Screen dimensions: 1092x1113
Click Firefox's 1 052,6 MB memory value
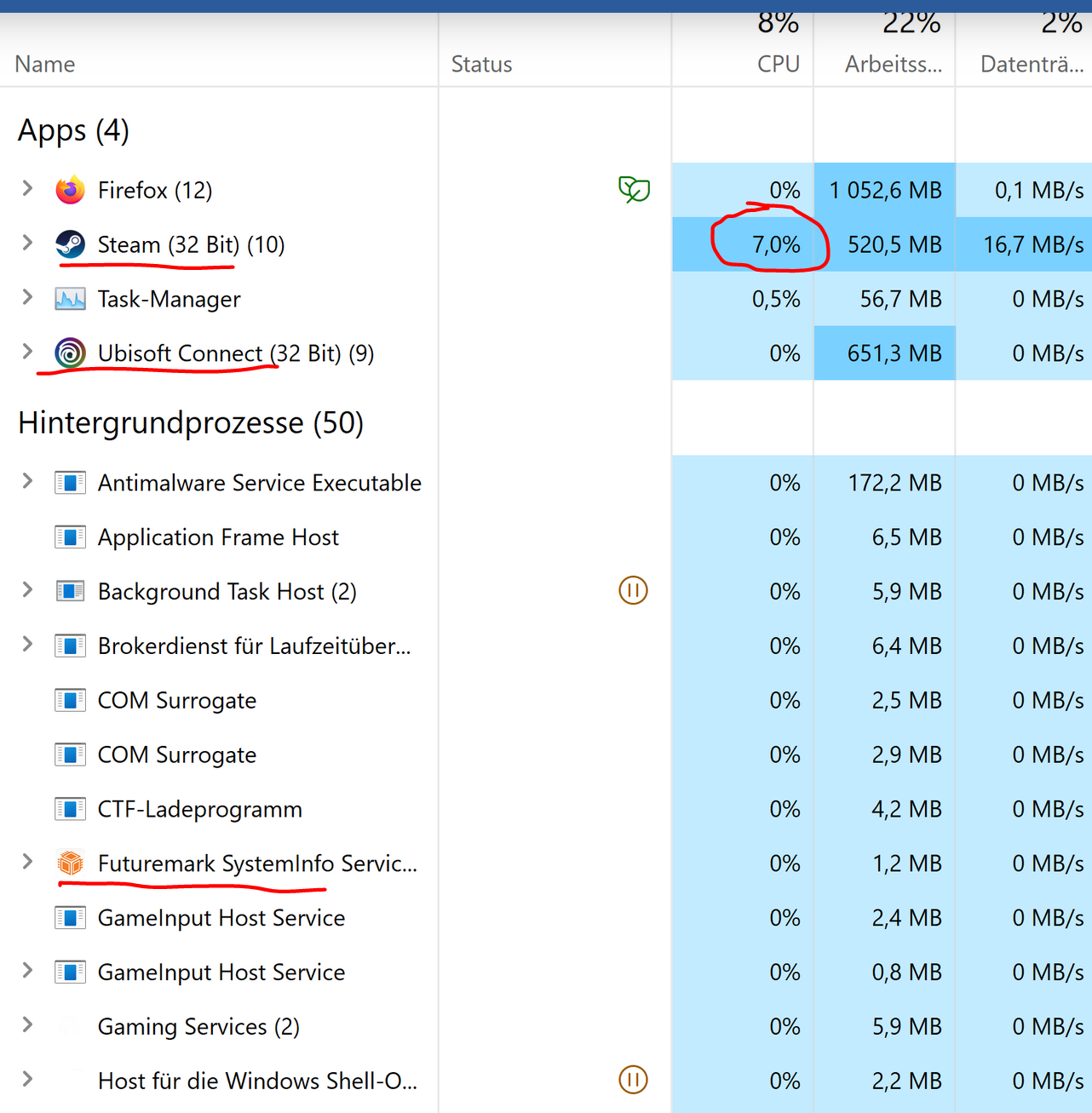[886, 190]
